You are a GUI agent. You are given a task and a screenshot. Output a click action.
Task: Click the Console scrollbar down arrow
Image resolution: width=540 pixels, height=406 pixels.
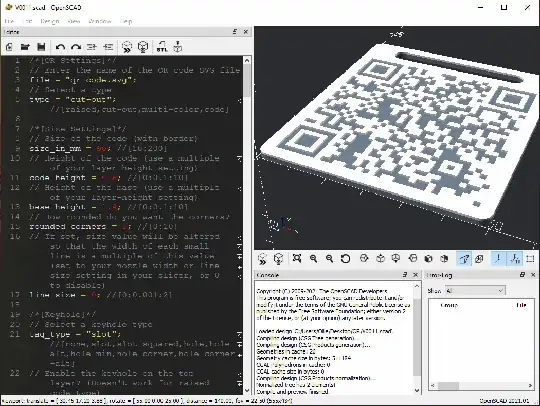coord(417,390)
